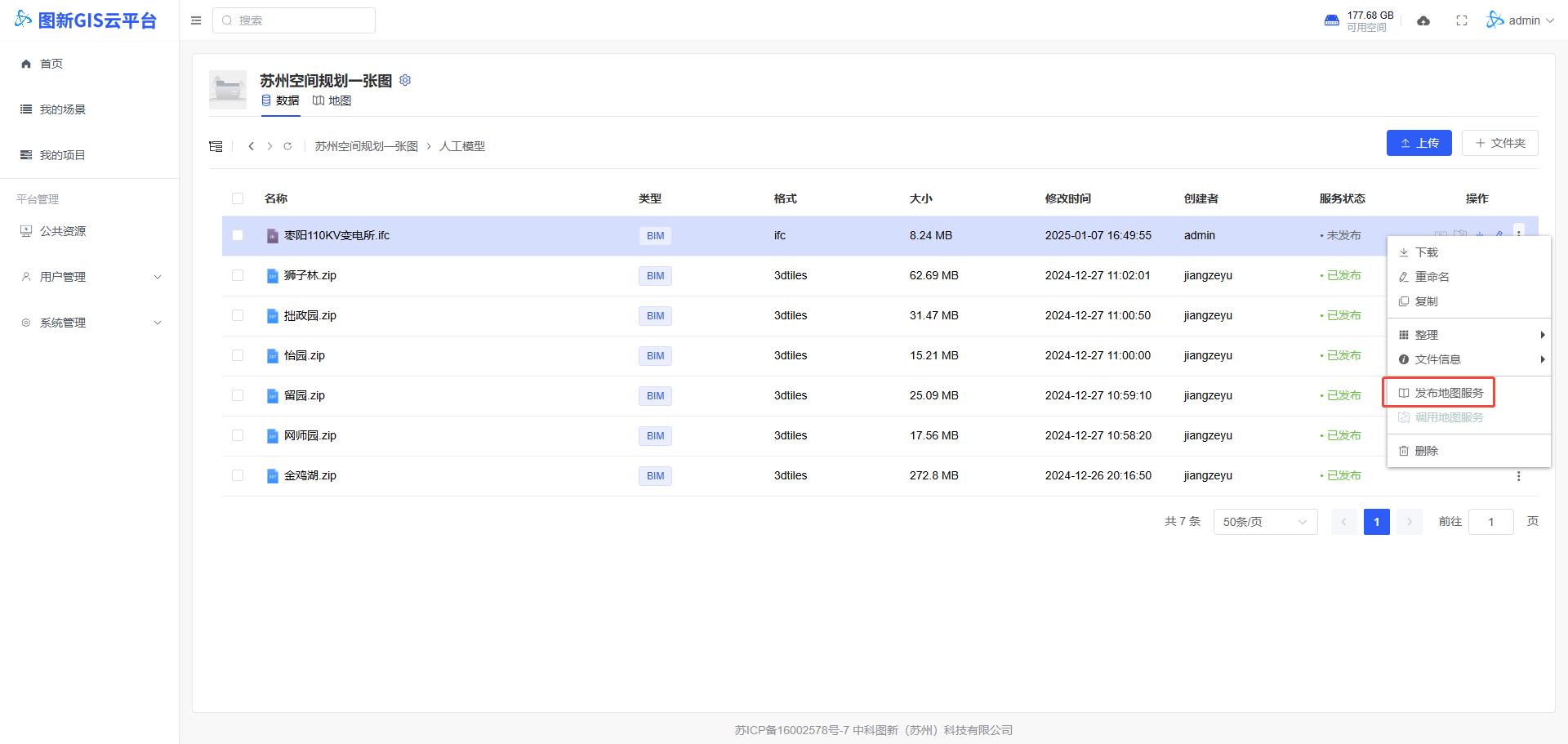Click the 文件夹 new folder button
Viewport: 1568px width, 744px height.
(x=1499, y=143)
